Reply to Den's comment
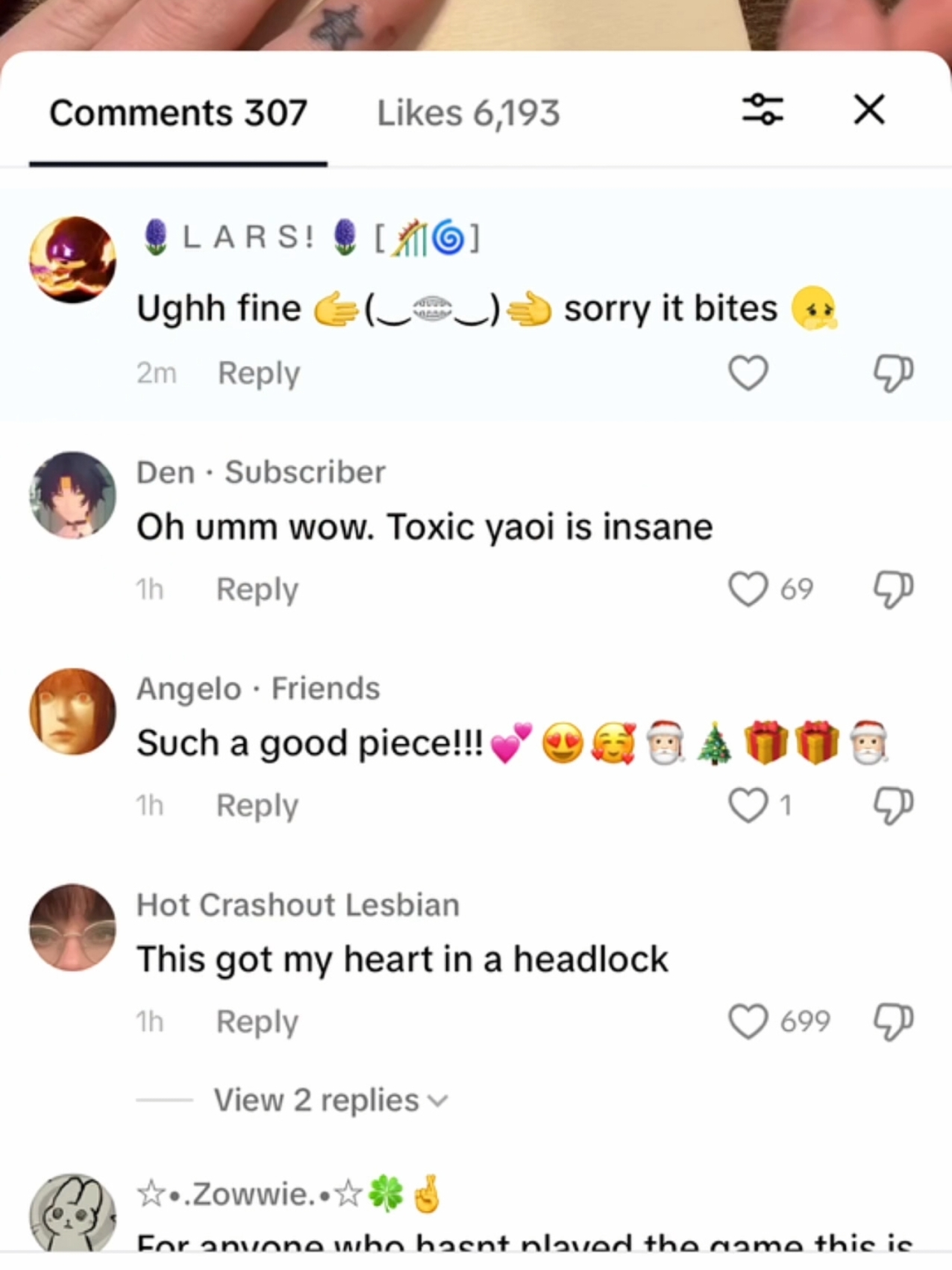952x1270 pixels. pos(257,589)
